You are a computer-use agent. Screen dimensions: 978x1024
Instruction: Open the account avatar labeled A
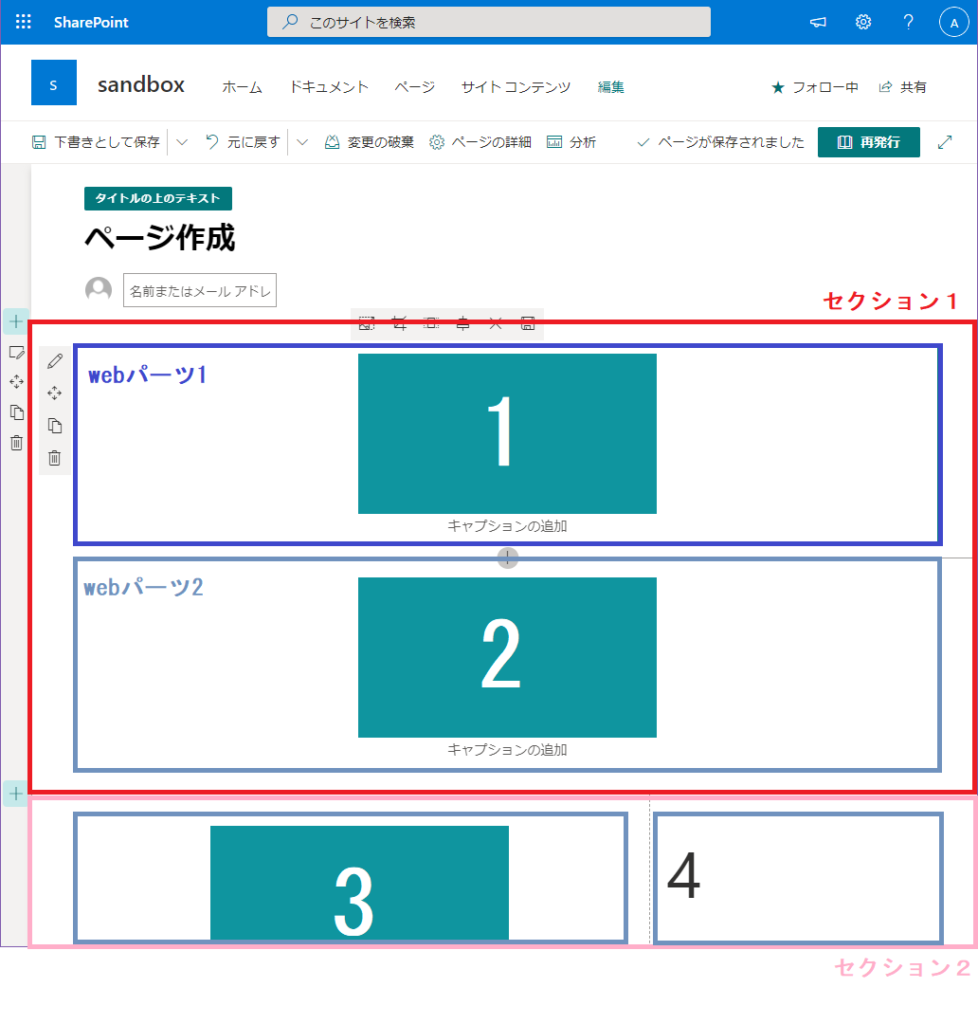tap(953, 23)
